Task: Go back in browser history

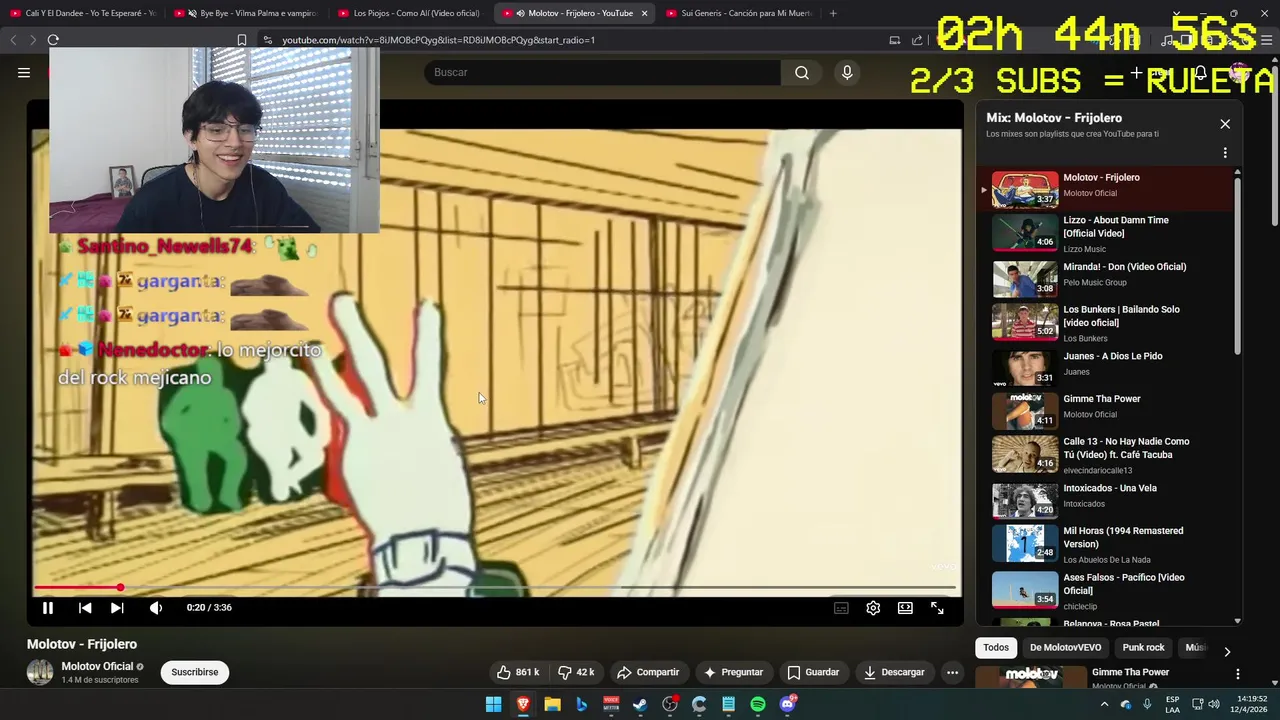Action: [x=13, y=40]
